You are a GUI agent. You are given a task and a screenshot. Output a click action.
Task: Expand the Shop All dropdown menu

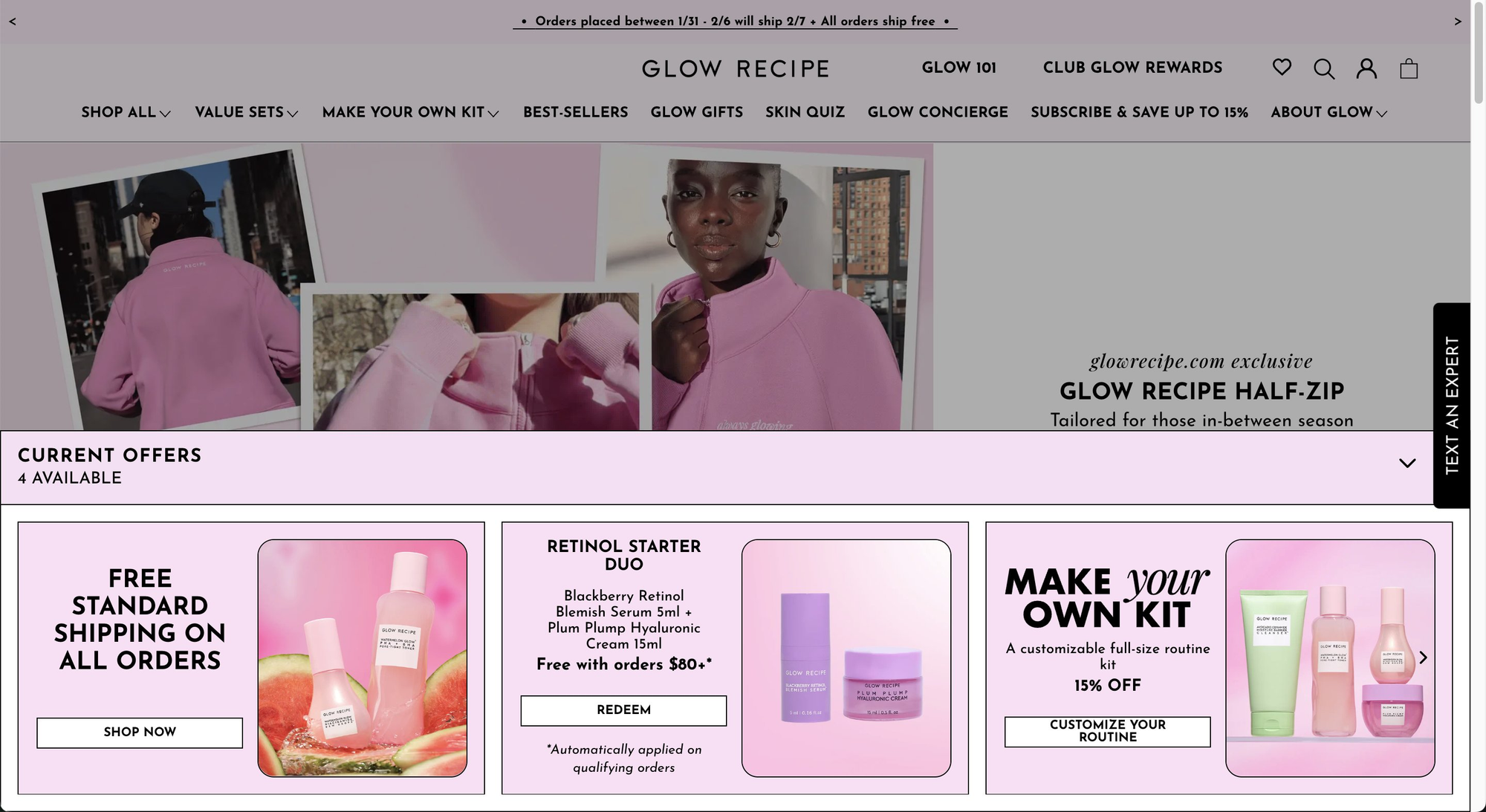click(126, 112)
